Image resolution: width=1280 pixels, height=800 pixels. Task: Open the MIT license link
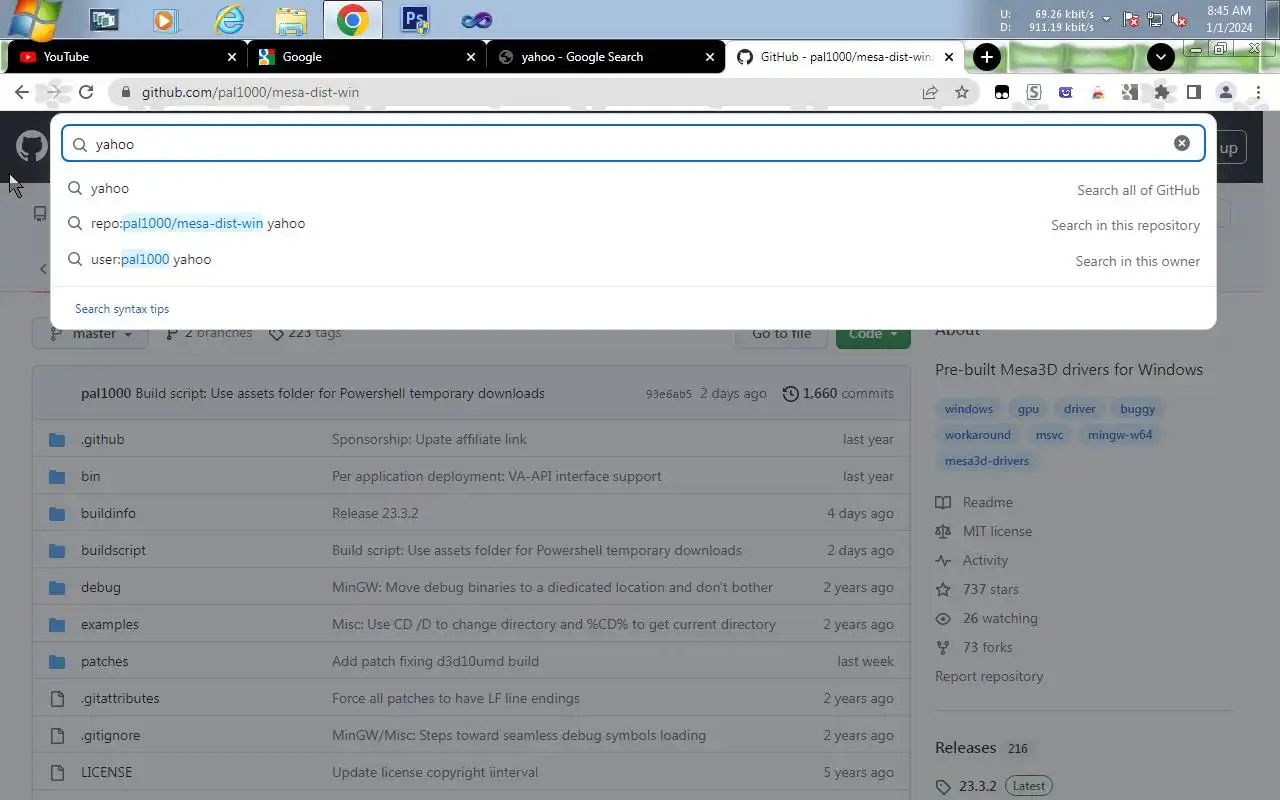(984, 531)
